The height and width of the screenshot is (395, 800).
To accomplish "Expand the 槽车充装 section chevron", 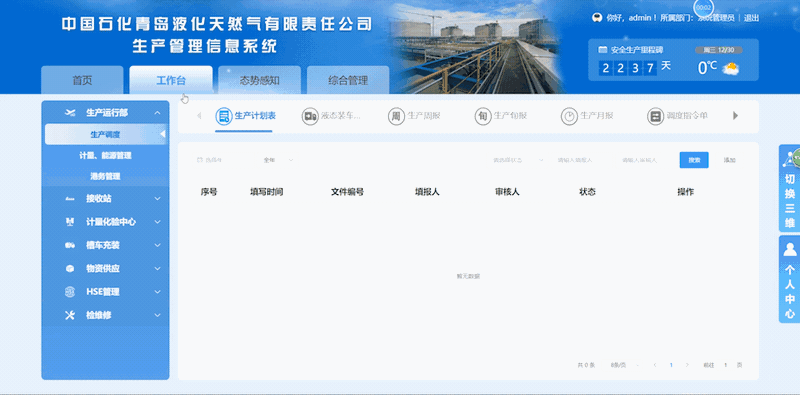I will click(x=157, y=245).
